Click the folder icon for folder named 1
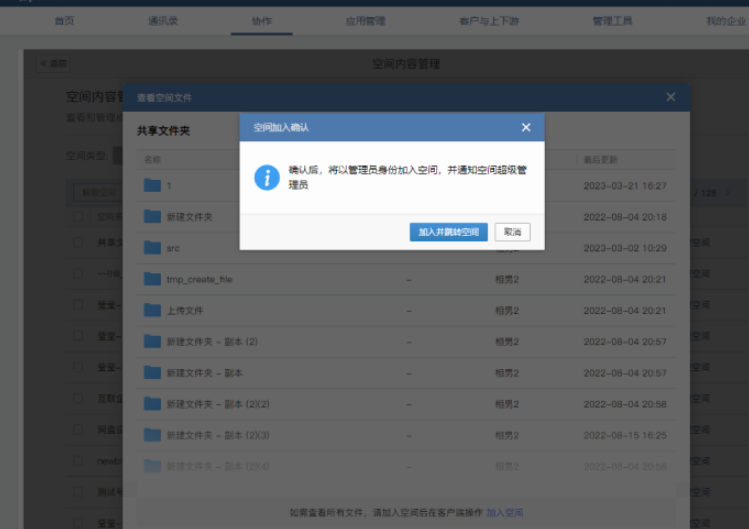749x529 pixels. [x=152, y=185]
